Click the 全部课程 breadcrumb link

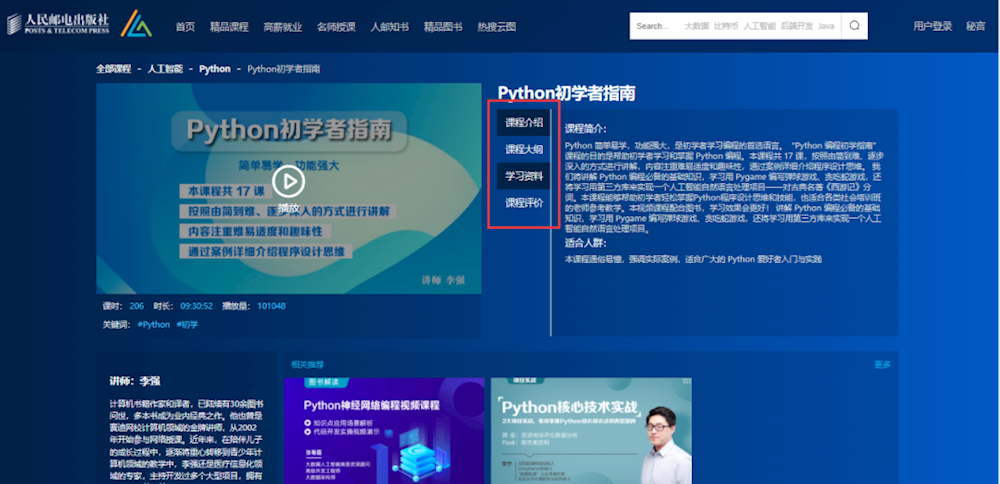(113, 69)
